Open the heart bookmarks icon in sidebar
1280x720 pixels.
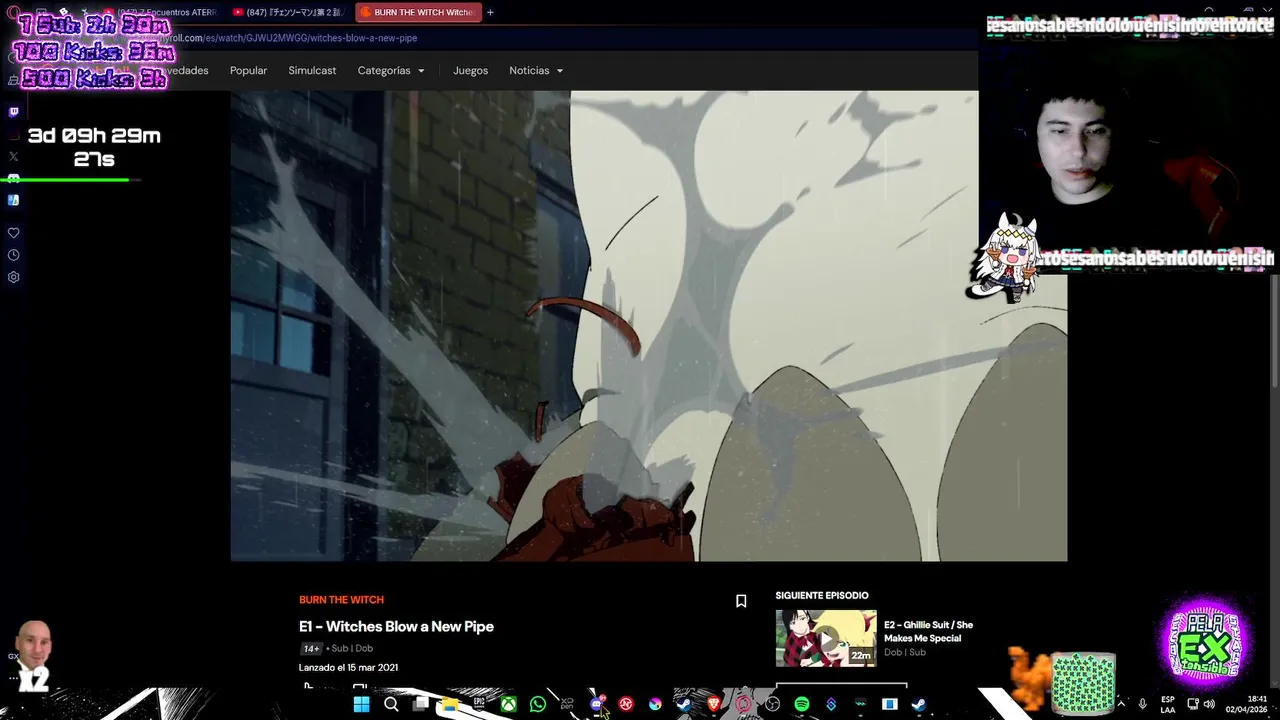point(13,233)
